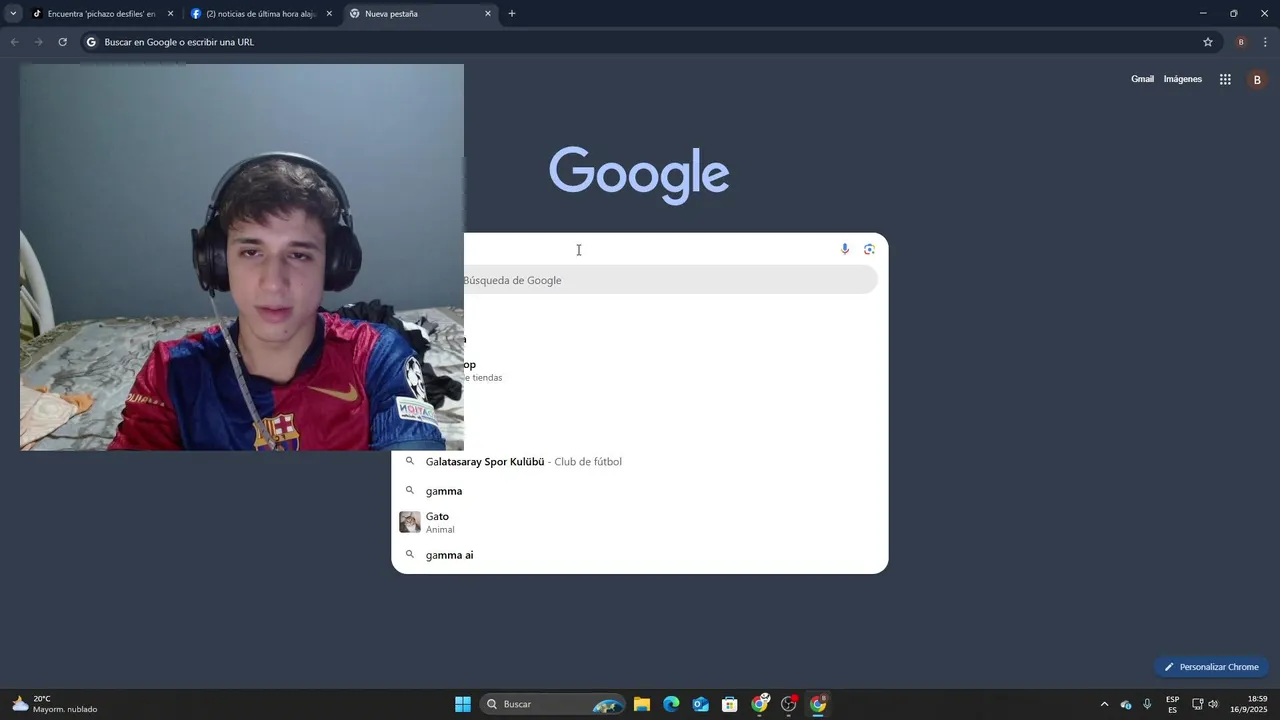
Task: Click the Gato cat thumbnail
Action: 410,522
